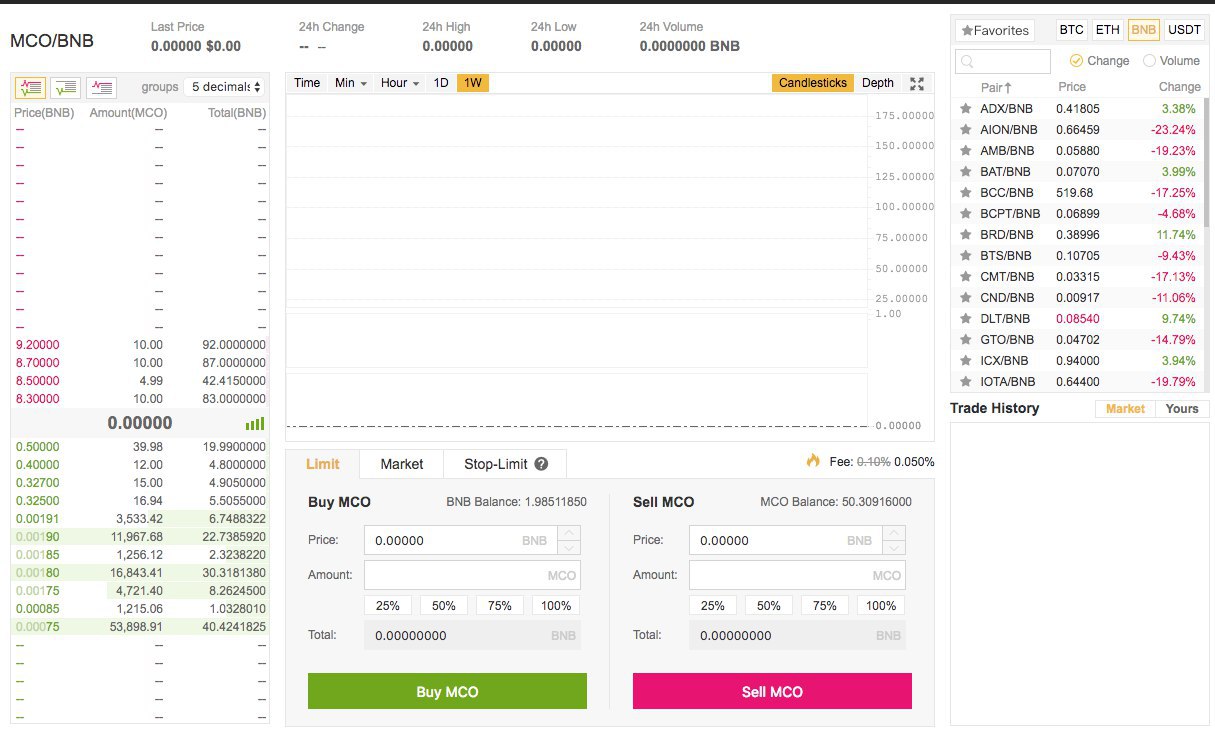The height and width of the screenshot is (734, 1215).
Task: Click the green Buy MCO button
Action: click(x=447, y=691)
